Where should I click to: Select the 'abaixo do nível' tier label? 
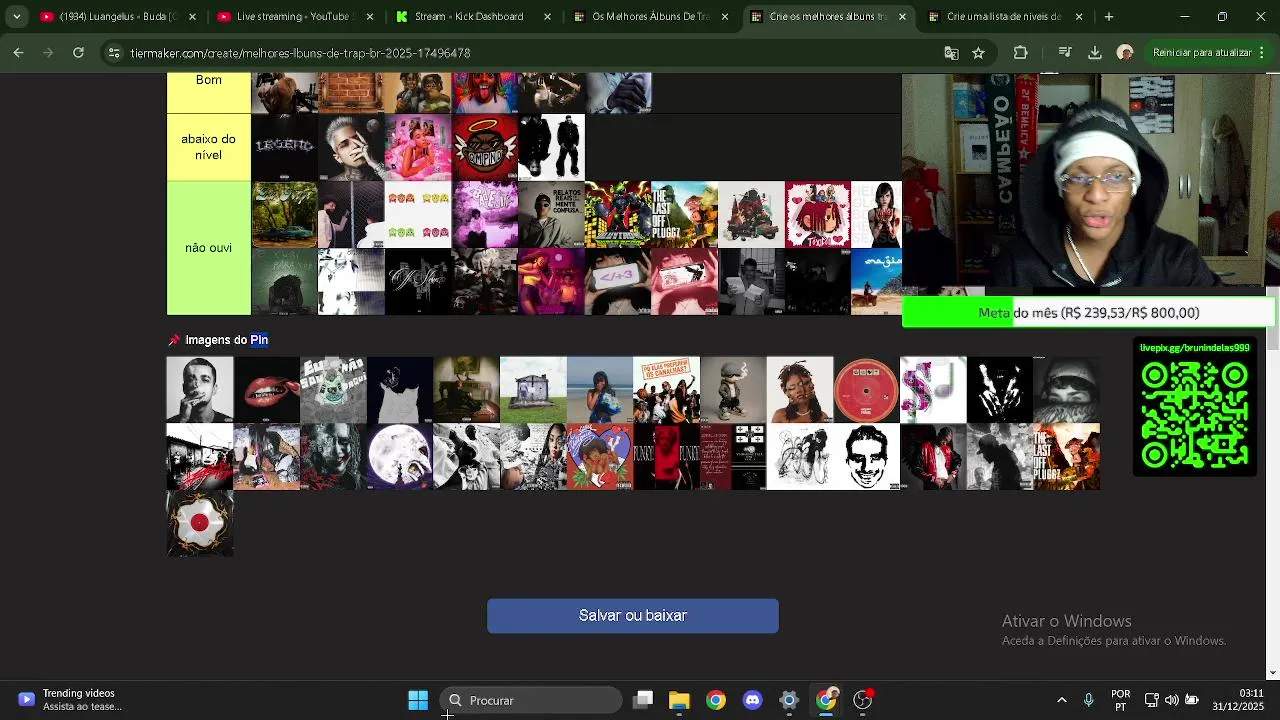[209, 147]
